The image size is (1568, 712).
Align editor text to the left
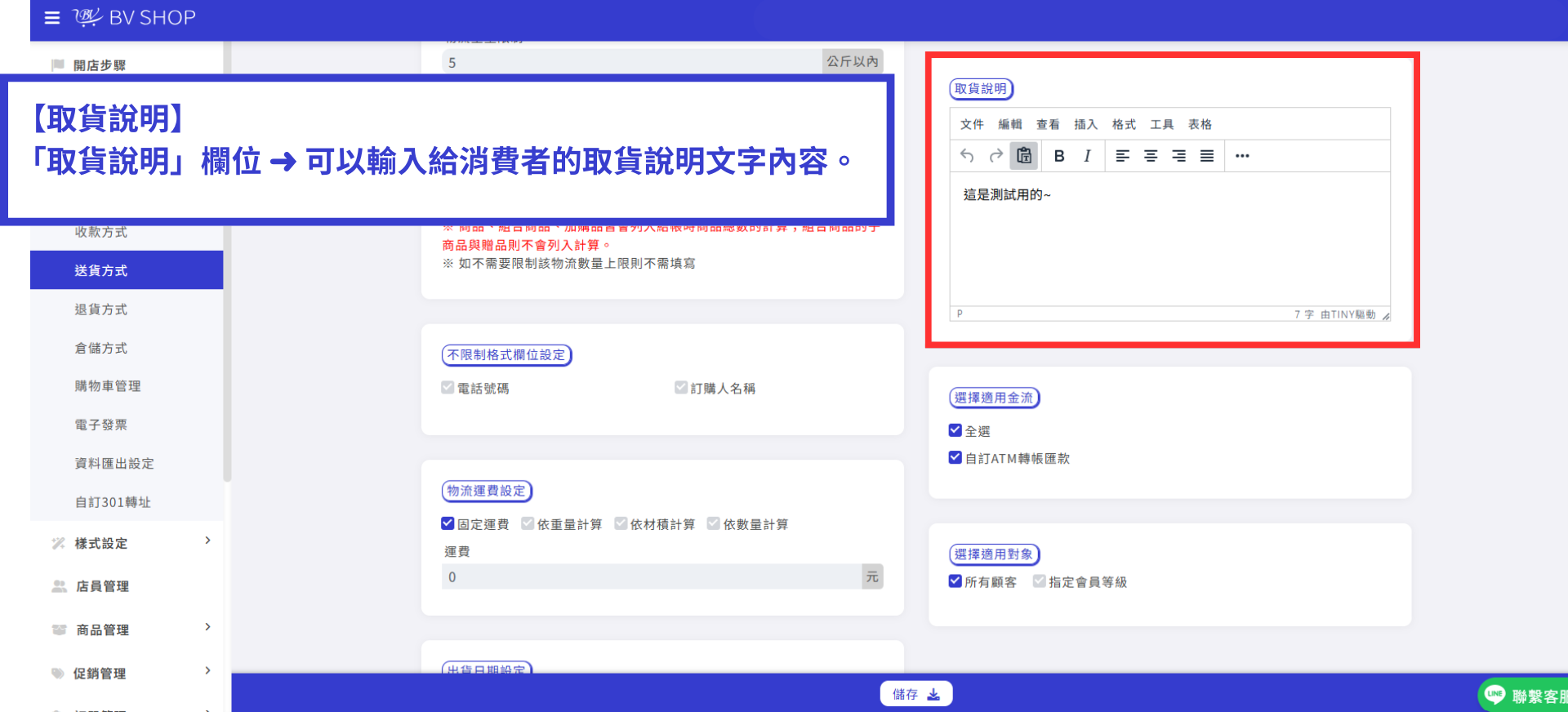(1123, 156)
